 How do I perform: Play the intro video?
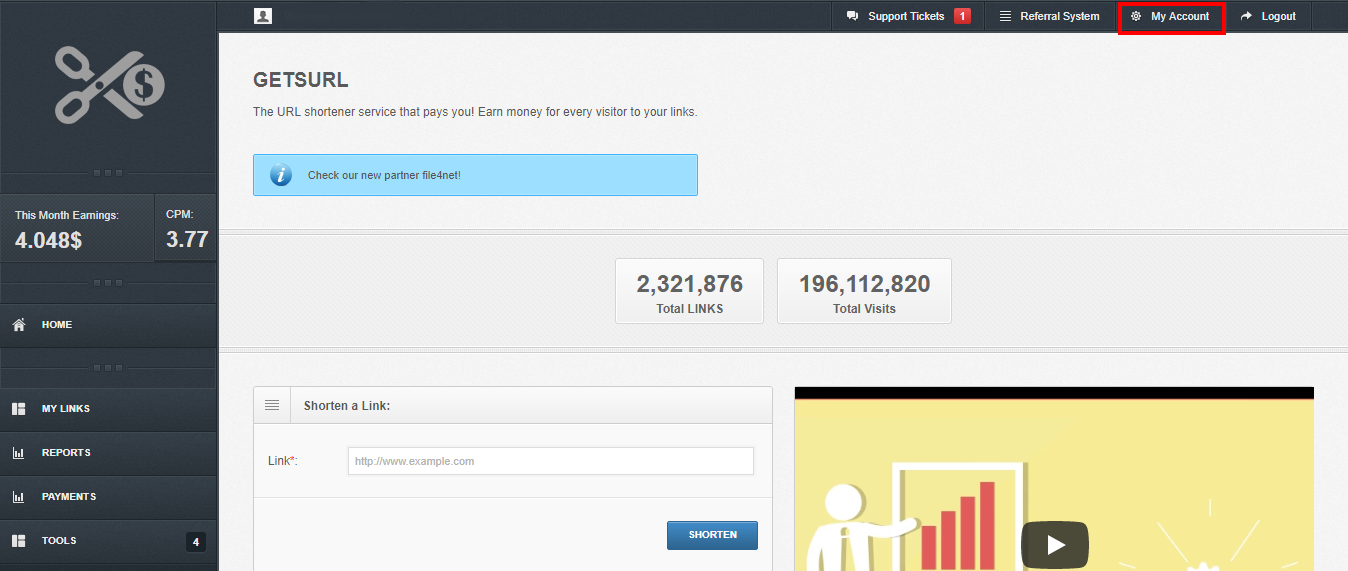click(1054, 546)
